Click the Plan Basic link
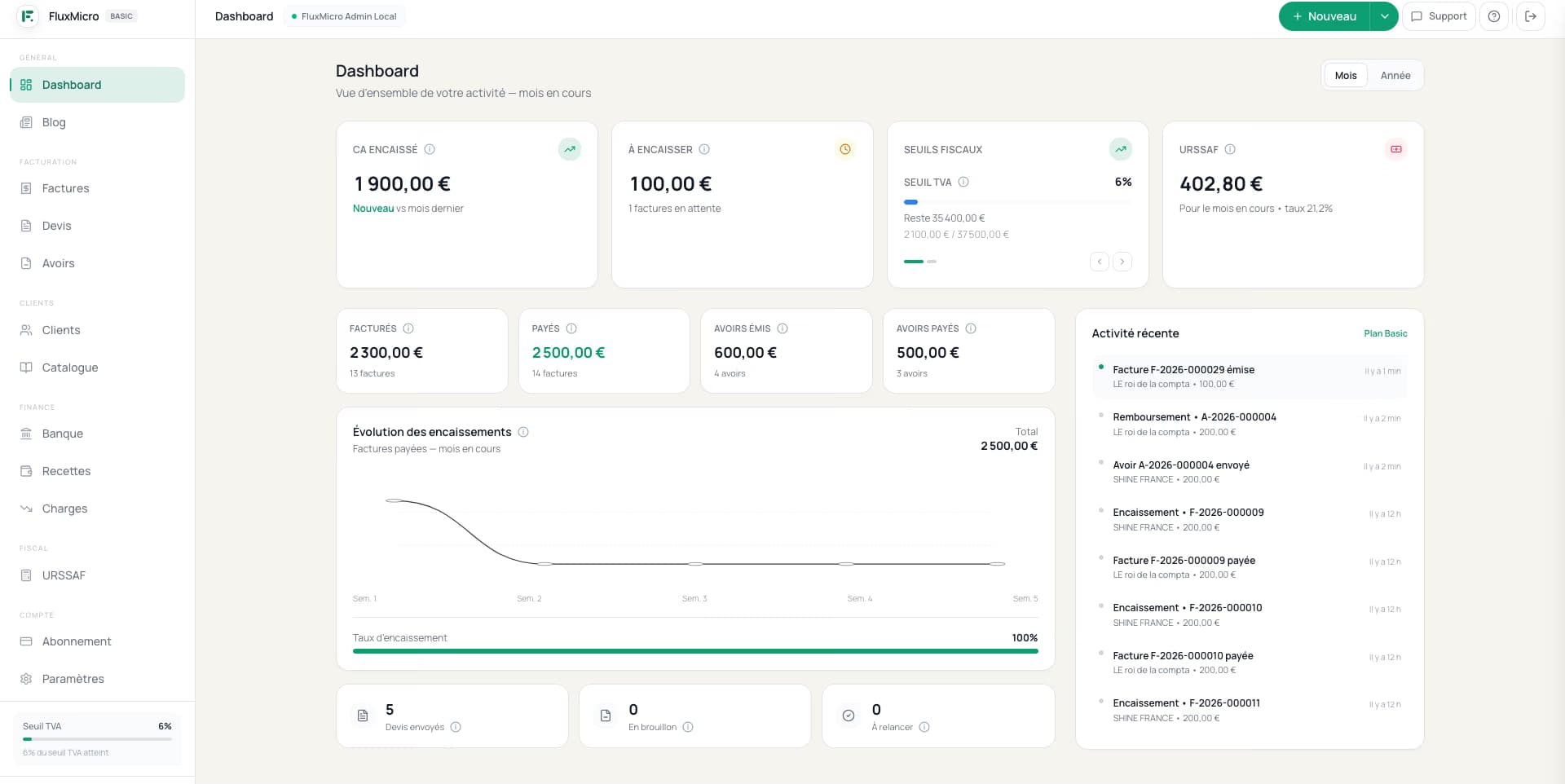Viewport: 1565px width, 784px height. point(1385,333)
